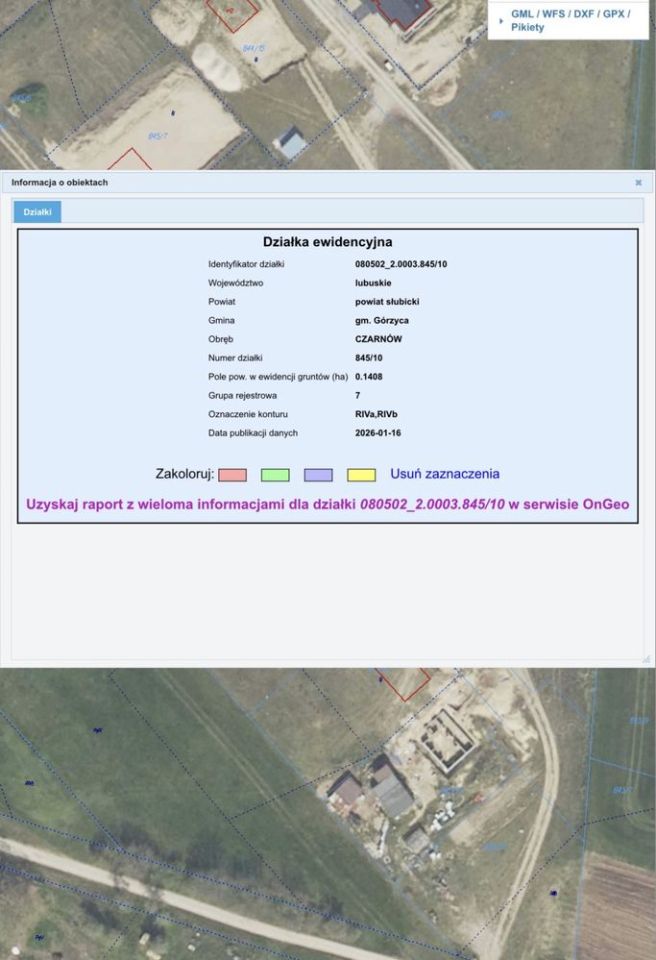Color the parcel with the yellow swatch
Screen dimensions: 656x960
coord(361,475)
